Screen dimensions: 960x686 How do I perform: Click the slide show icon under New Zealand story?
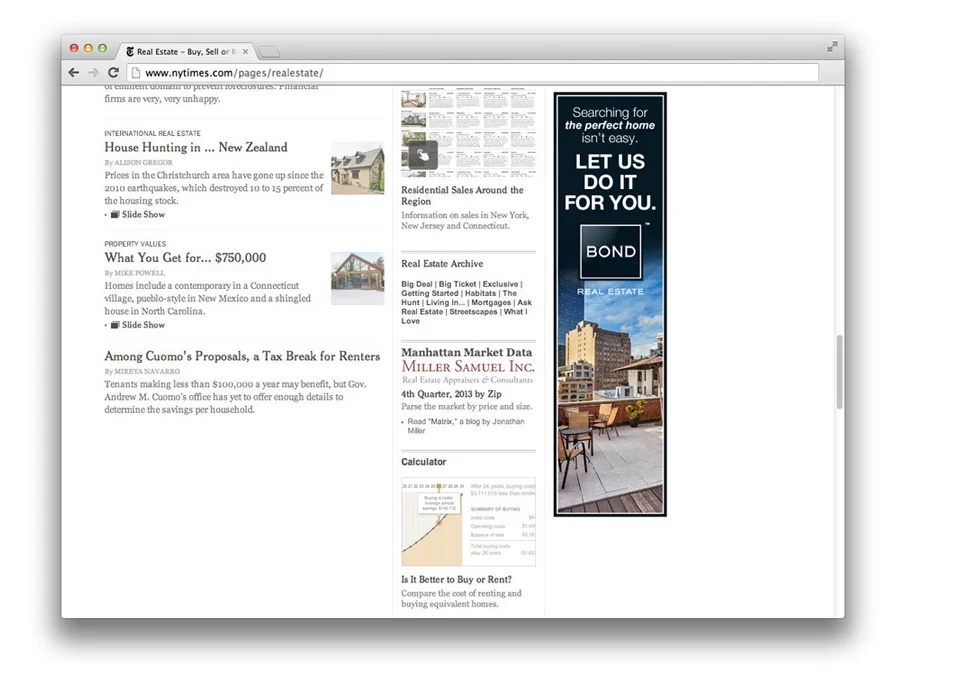pyautogui.click(x=114, y=214)
